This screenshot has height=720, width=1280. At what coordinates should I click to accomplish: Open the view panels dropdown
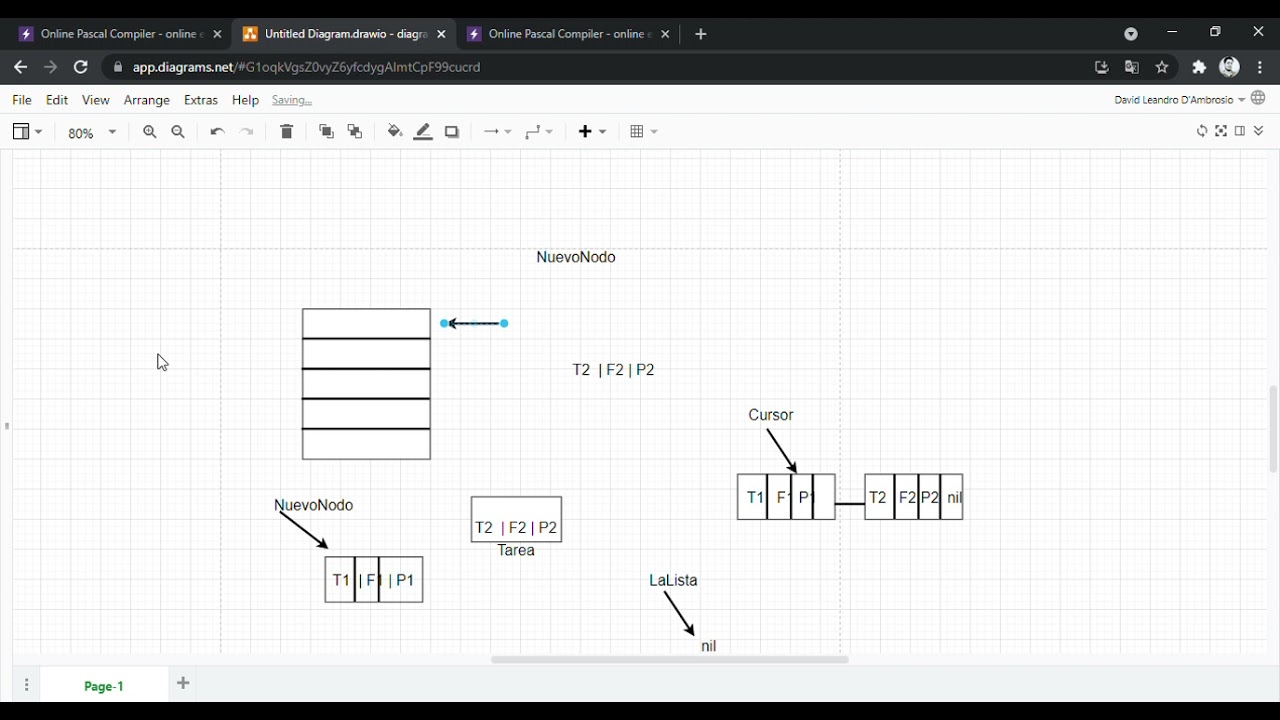coord(27,132)
